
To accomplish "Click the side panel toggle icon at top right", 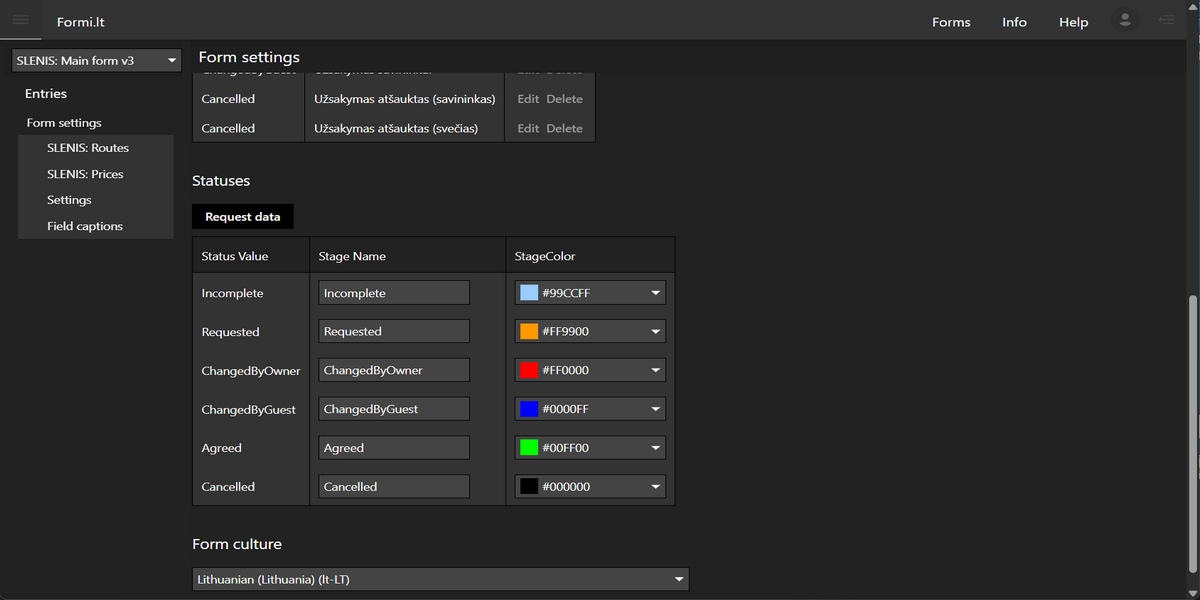I will [x=1166, y=20].
